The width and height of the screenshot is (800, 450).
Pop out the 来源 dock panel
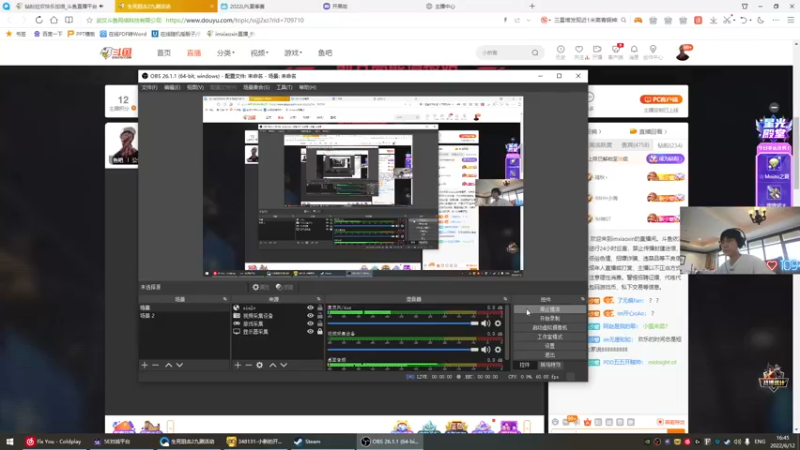(x=318, y=299)
